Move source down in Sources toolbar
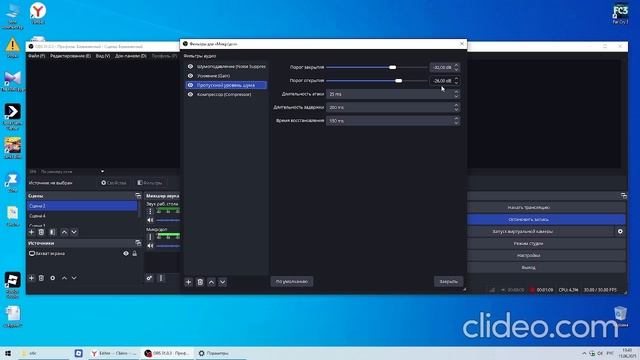 (74, 278)
